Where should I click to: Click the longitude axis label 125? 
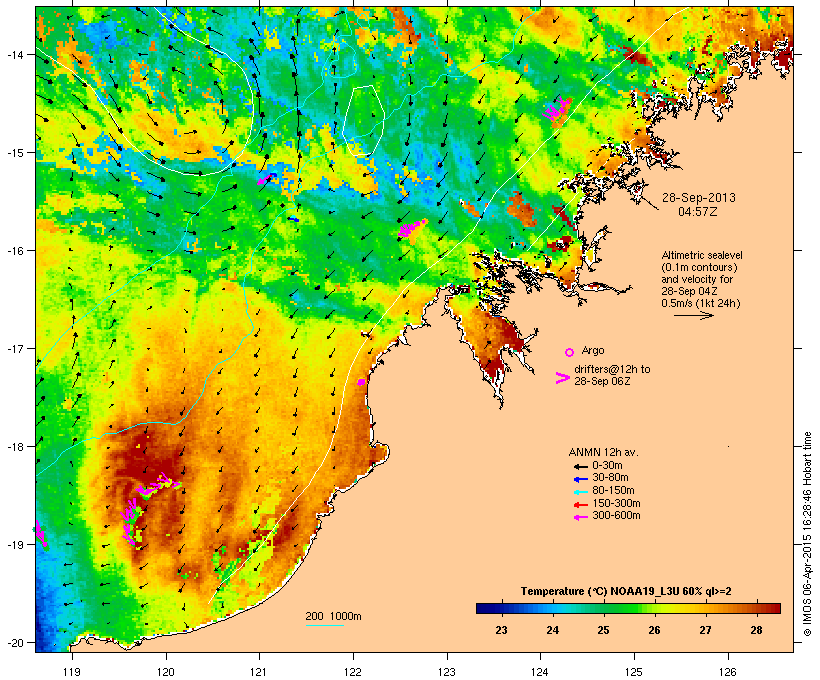tap(634, 672)
